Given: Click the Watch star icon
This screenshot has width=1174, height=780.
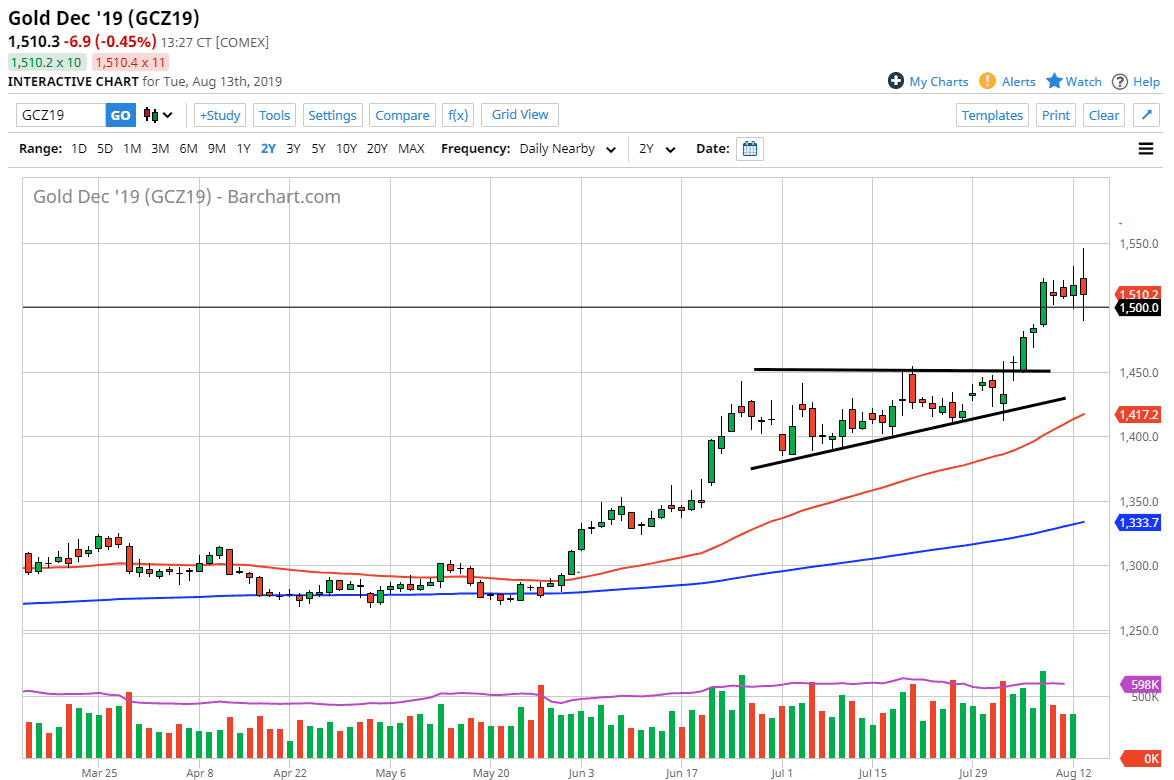Looking at the screenshot, I should tap(1054, 81).
